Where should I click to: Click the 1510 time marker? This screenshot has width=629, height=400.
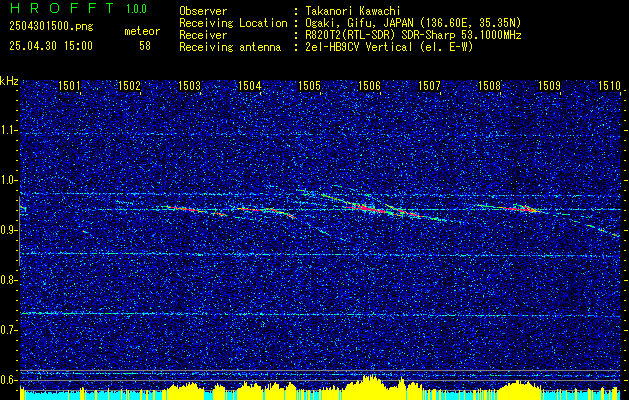[x=609, y=85]
